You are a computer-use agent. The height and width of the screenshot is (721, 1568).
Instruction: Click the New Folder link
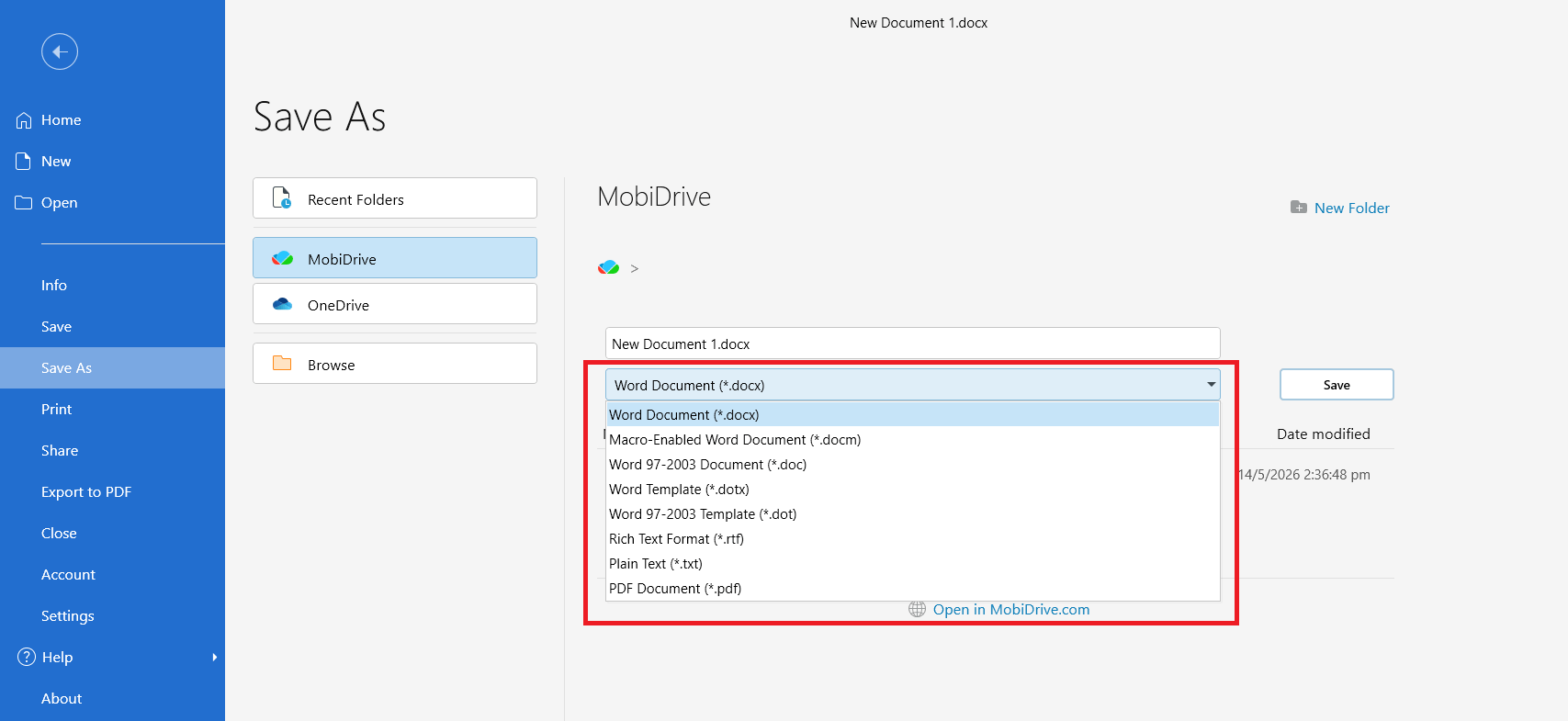1351,208
